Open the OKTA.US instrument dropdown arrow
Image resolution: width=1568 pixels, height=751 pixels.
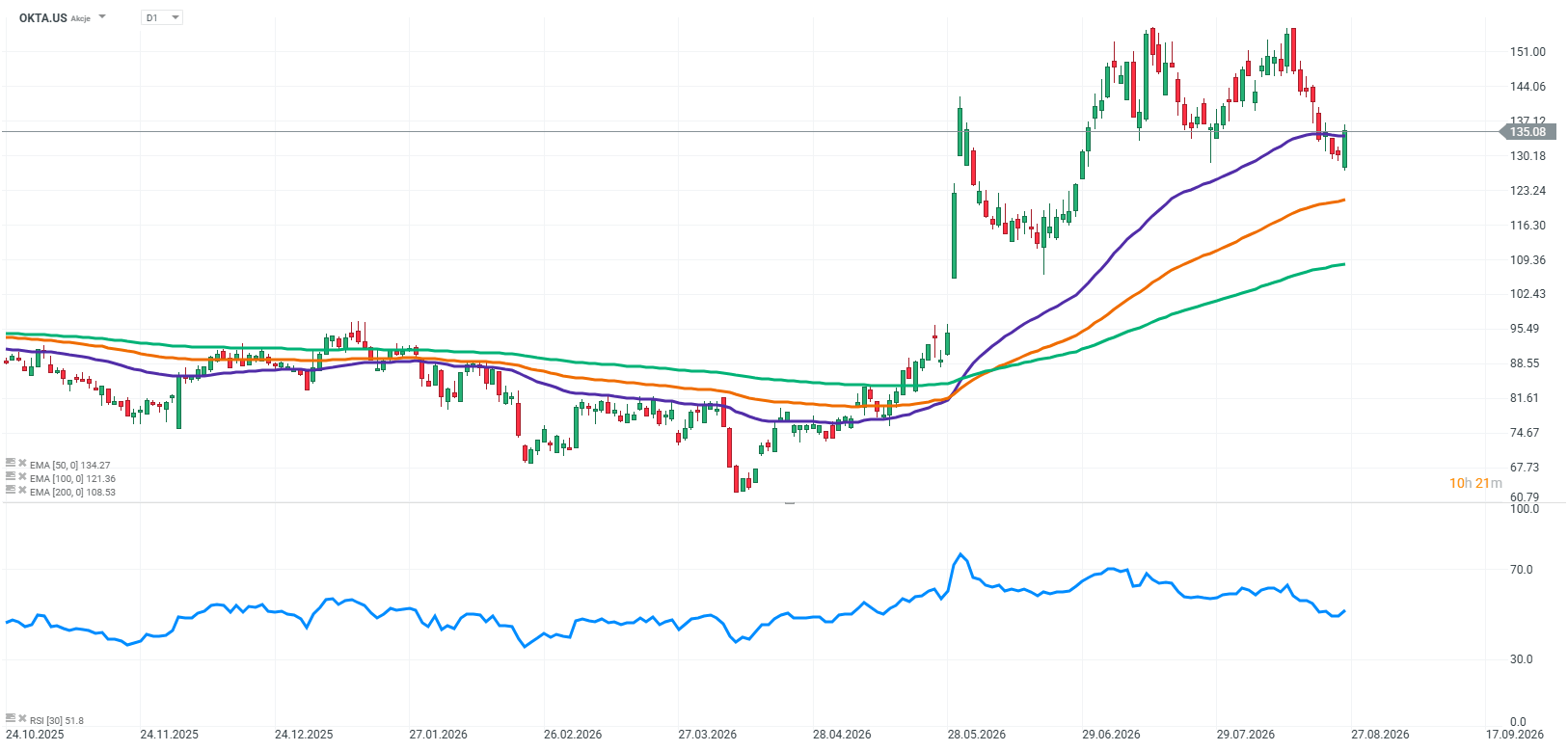pos(102,17)
